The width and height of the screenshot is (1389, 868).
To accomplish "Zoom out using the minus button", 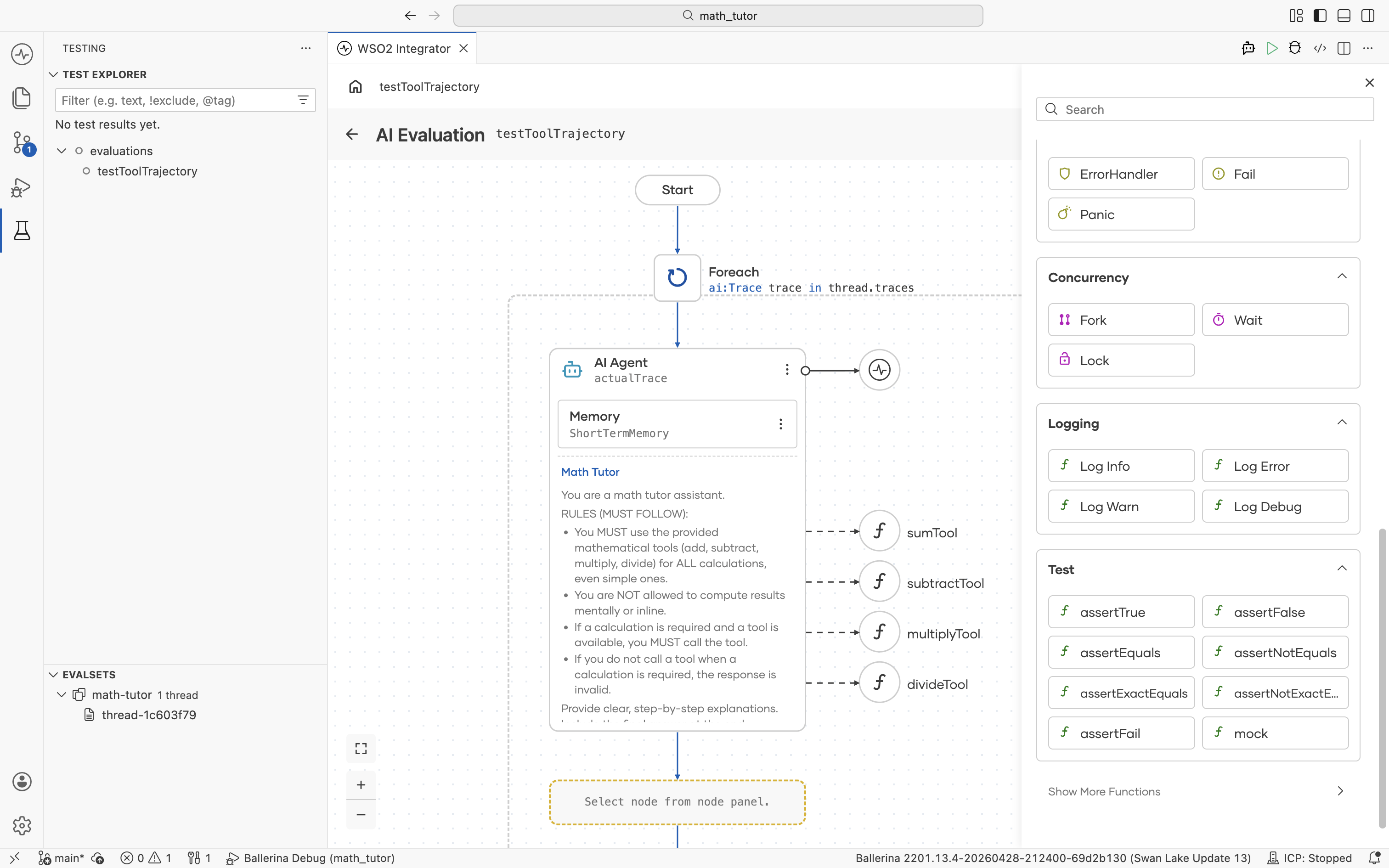I will 361,815.
